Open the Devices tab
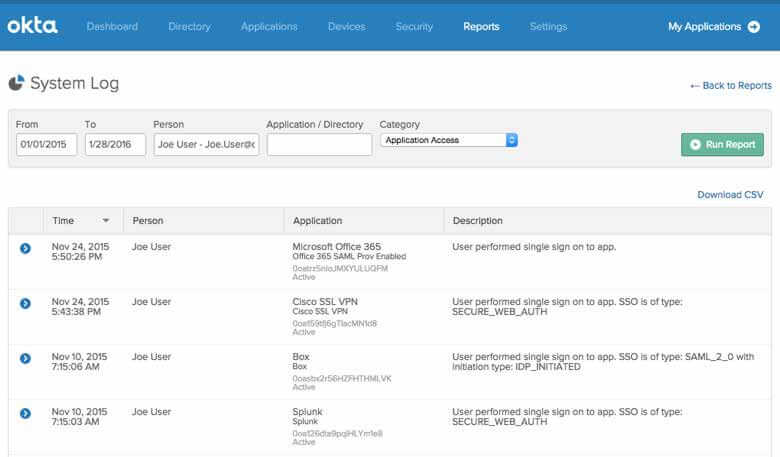This screenshot has width=780, height=457. point(346,27)
